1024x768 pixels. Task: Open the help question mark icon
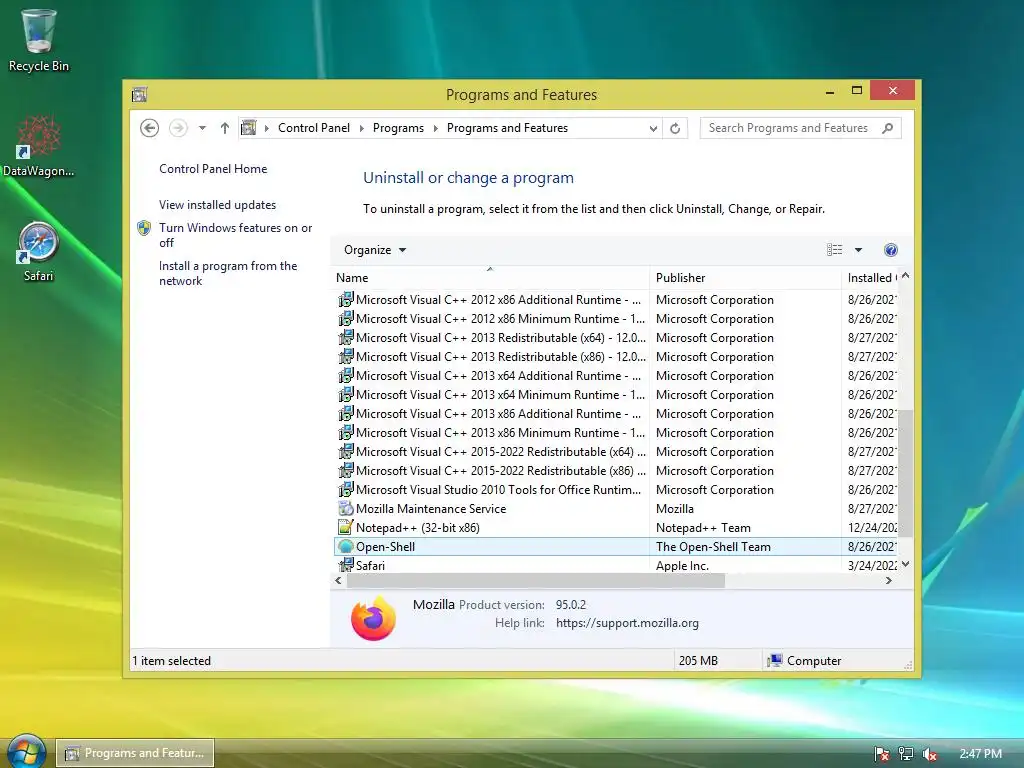pos(891,250)
